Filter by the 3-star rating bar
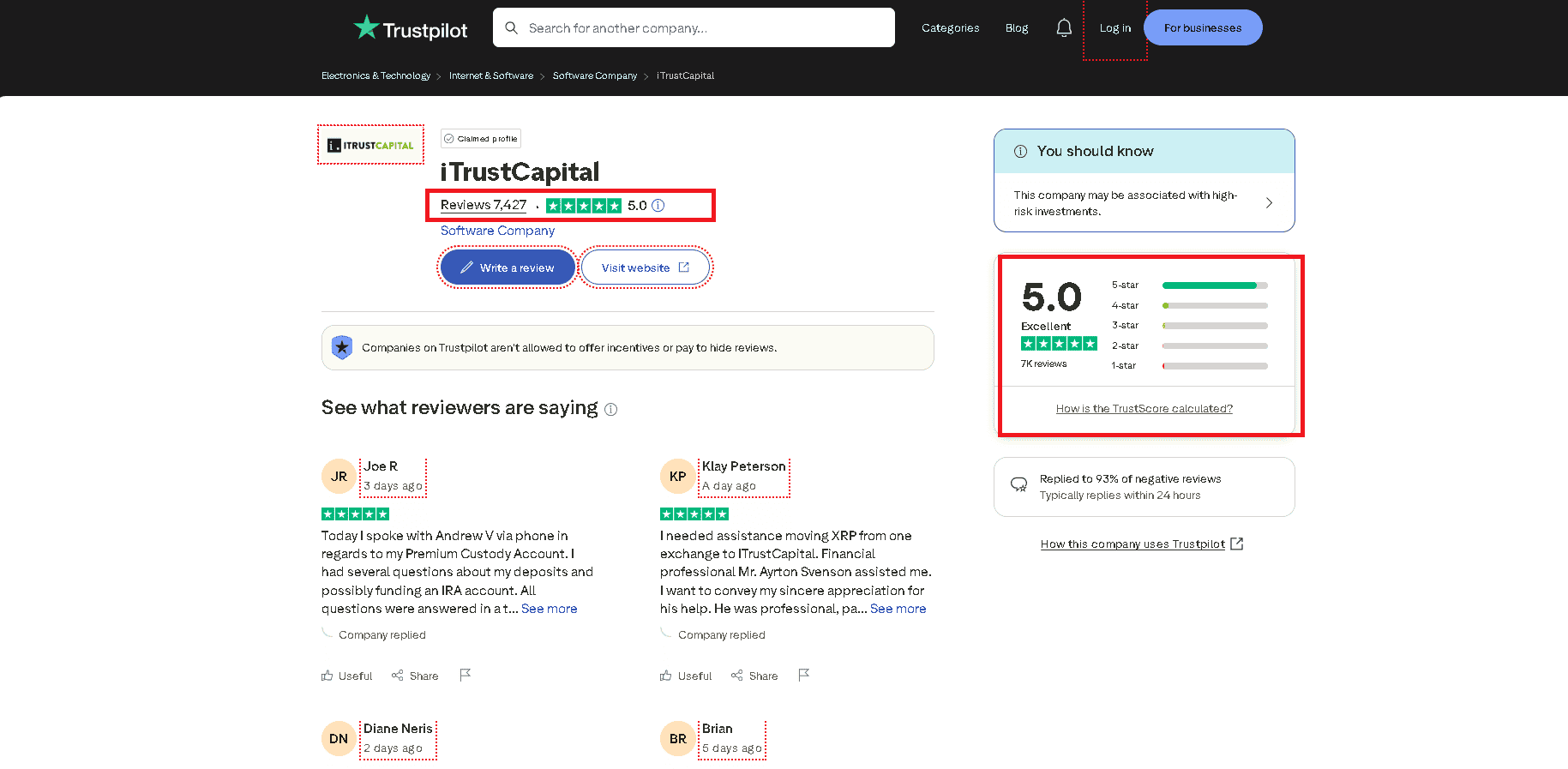Viewport: 1568px width, 769px height. pos(1190,326)
